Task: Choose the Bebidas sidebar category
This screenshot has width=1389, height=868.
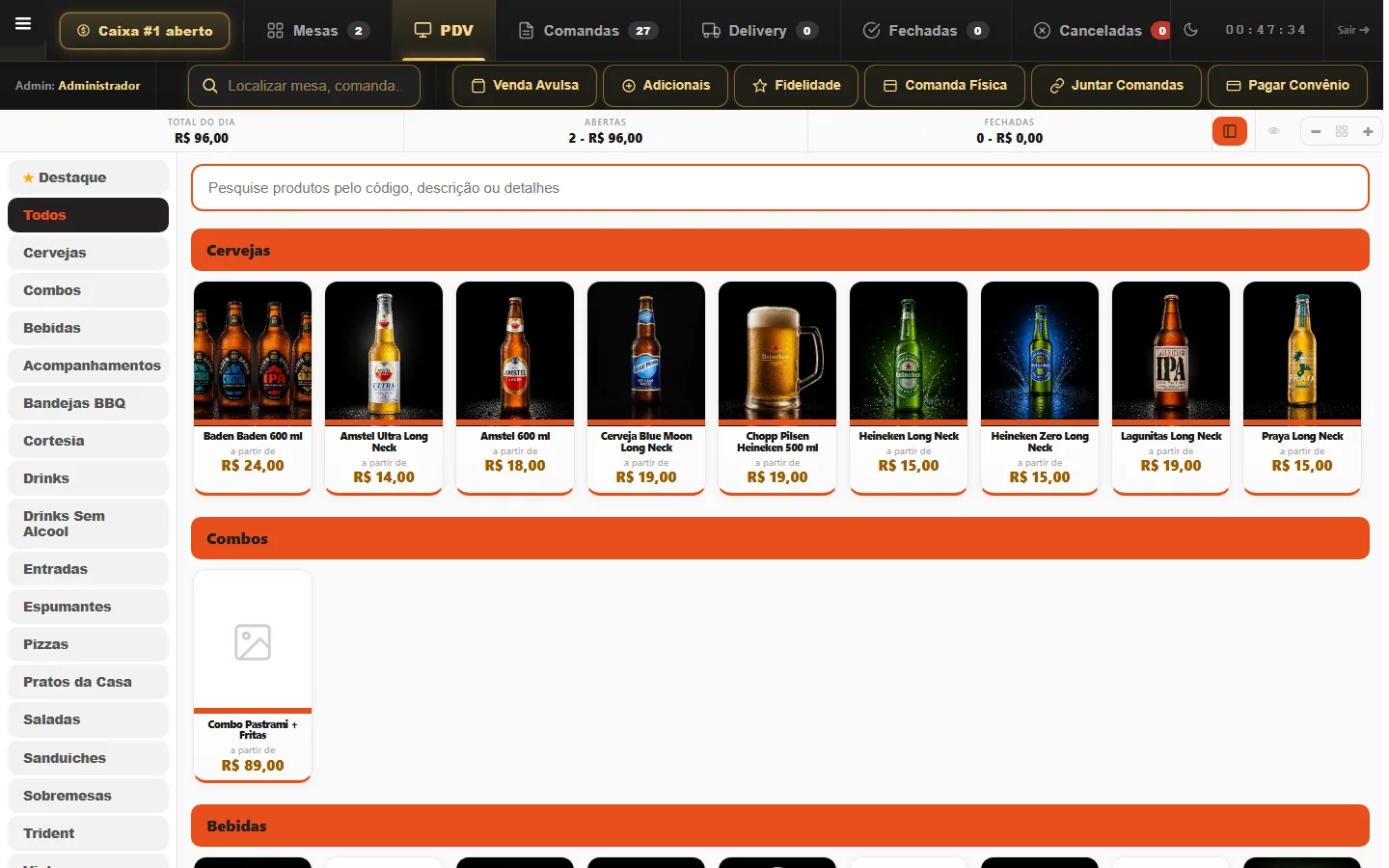Action: click(x=88, y=328)
